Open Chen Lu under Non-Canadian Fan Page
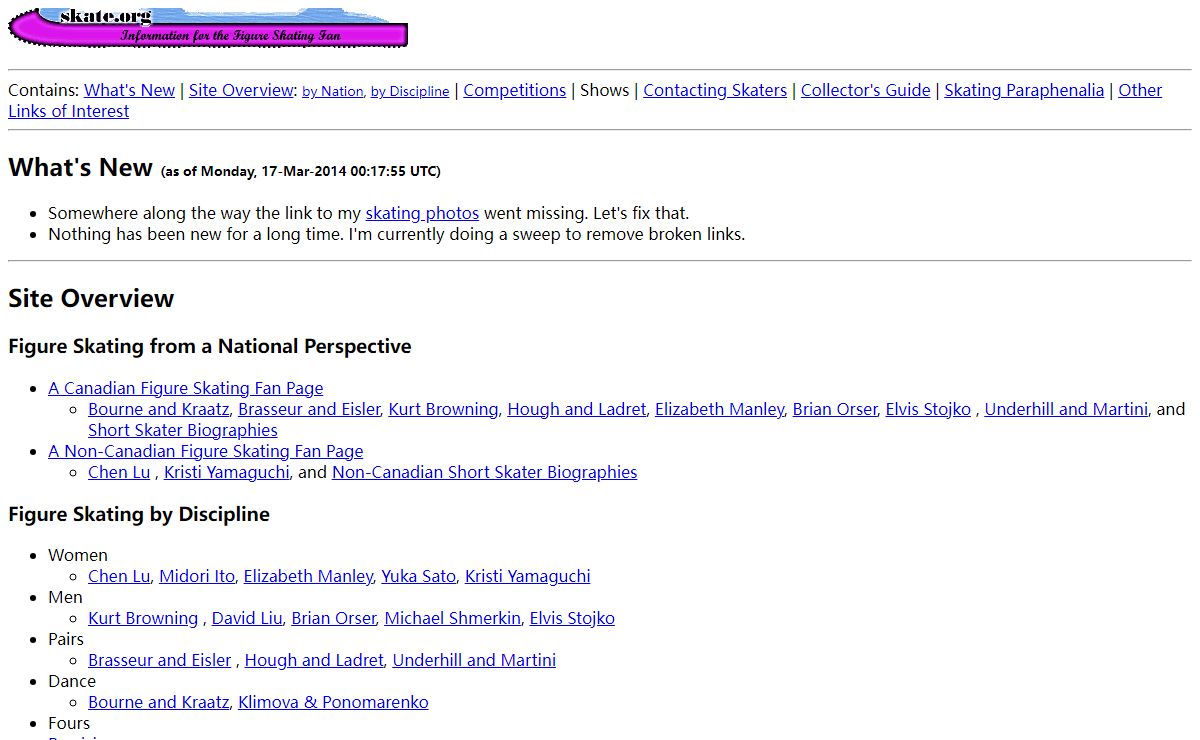Viewport: 1200px width, 740px height. click(119, 472)
